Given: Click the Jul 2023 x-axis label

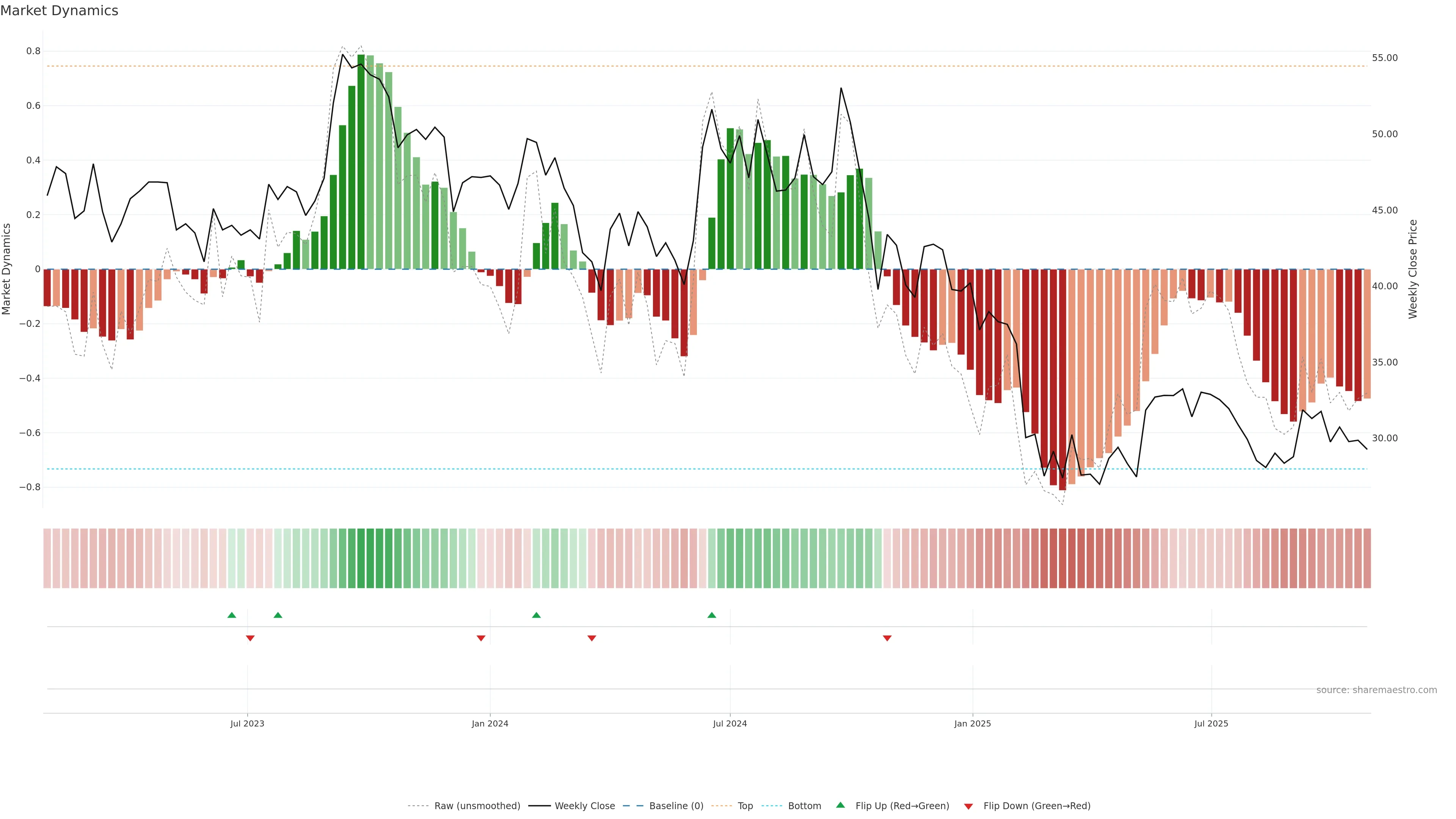Looking at the screenshot, I should [x=247, y=723].
